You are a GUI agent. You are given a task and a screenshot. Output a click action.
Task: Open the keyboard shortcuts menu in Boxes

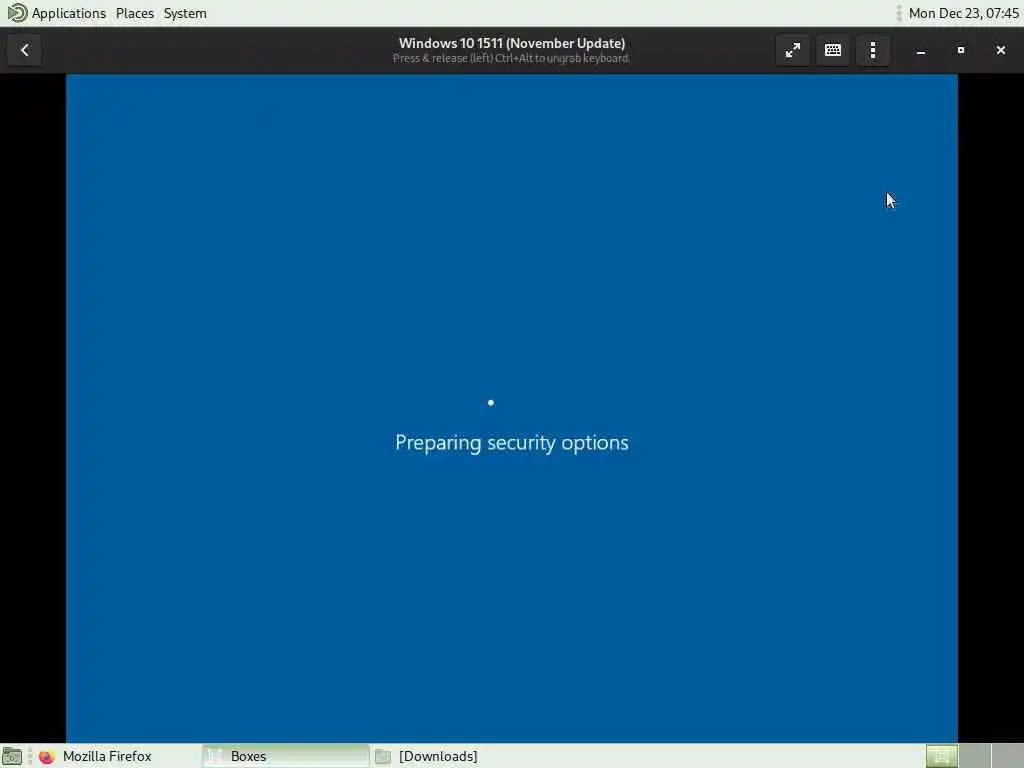coord(833,50)
